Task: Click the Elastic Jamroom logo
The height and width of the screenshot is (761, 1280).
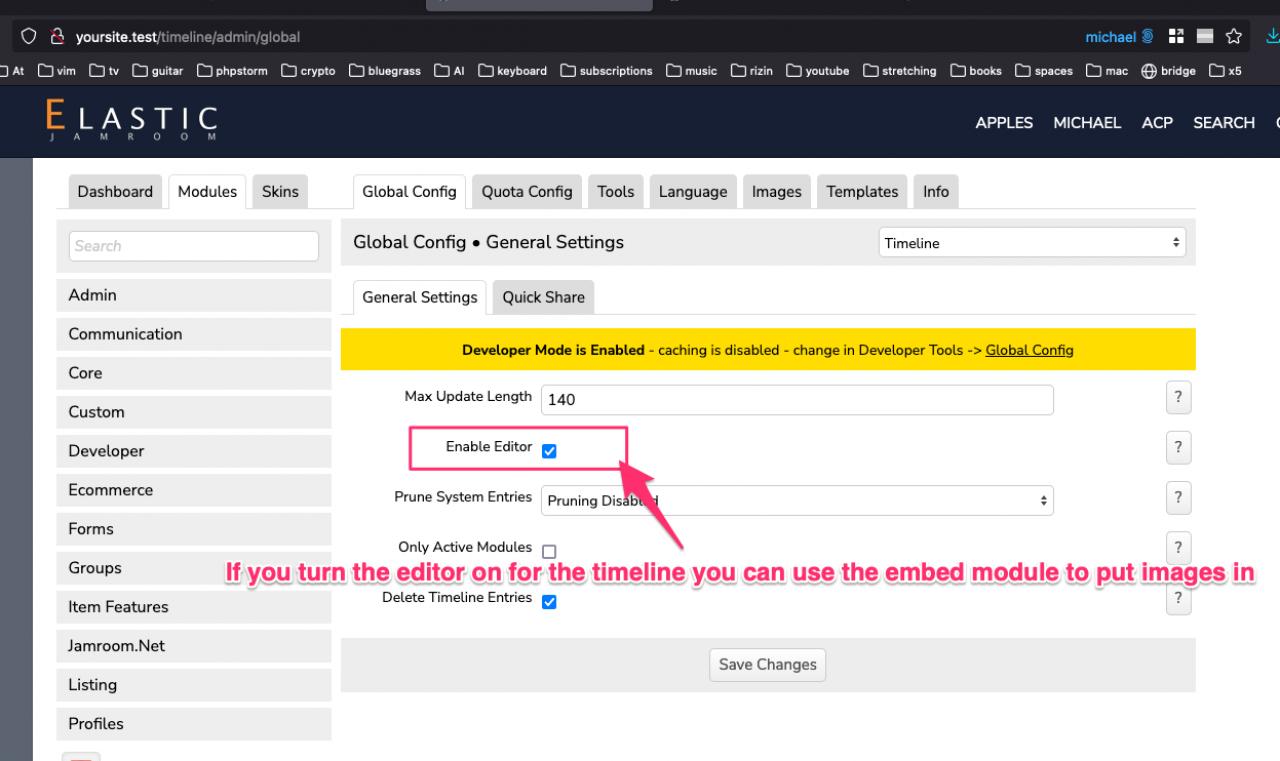Action: [x=131, y=123]
